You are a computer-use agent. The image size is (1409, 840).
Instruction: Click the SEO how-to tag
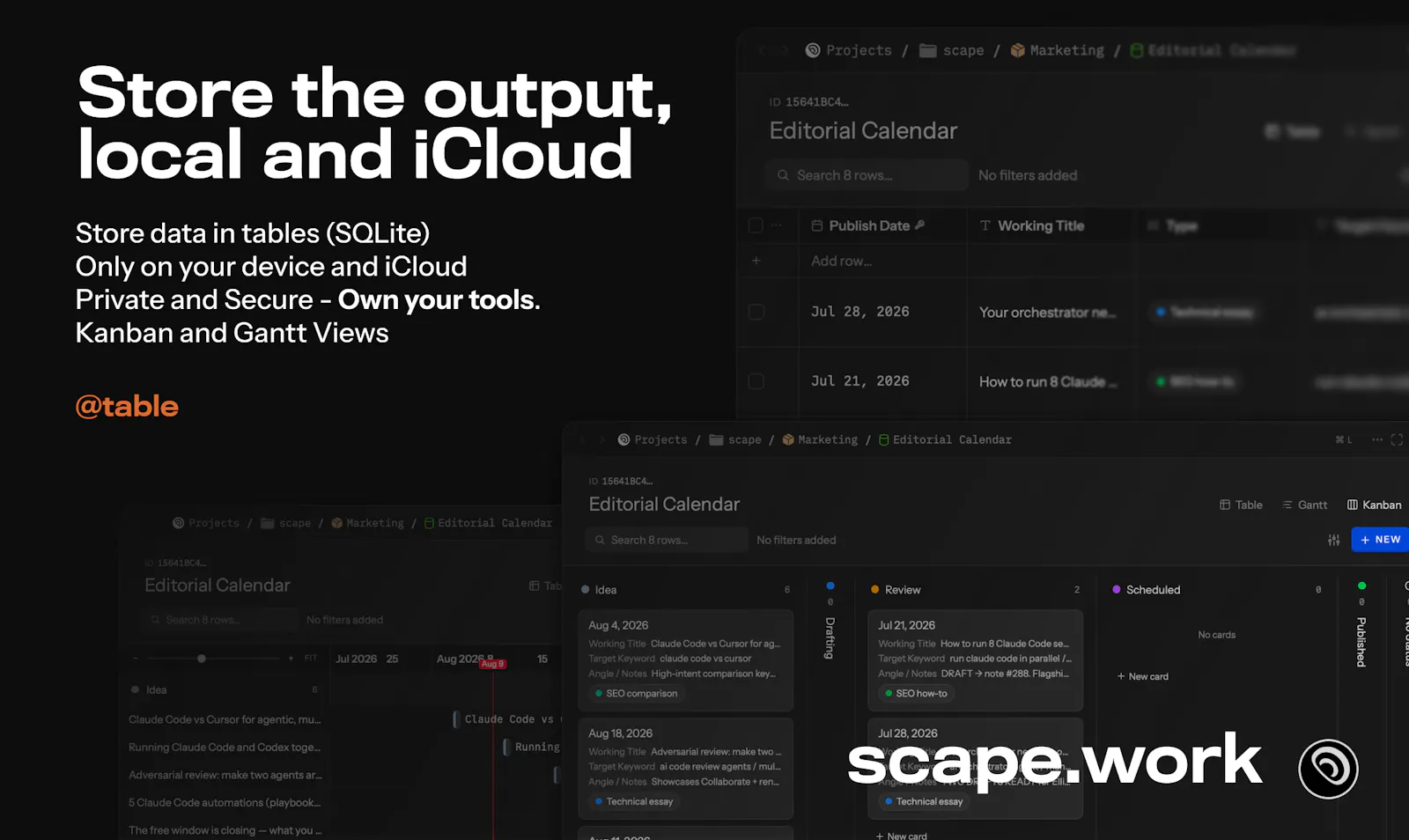916,694
